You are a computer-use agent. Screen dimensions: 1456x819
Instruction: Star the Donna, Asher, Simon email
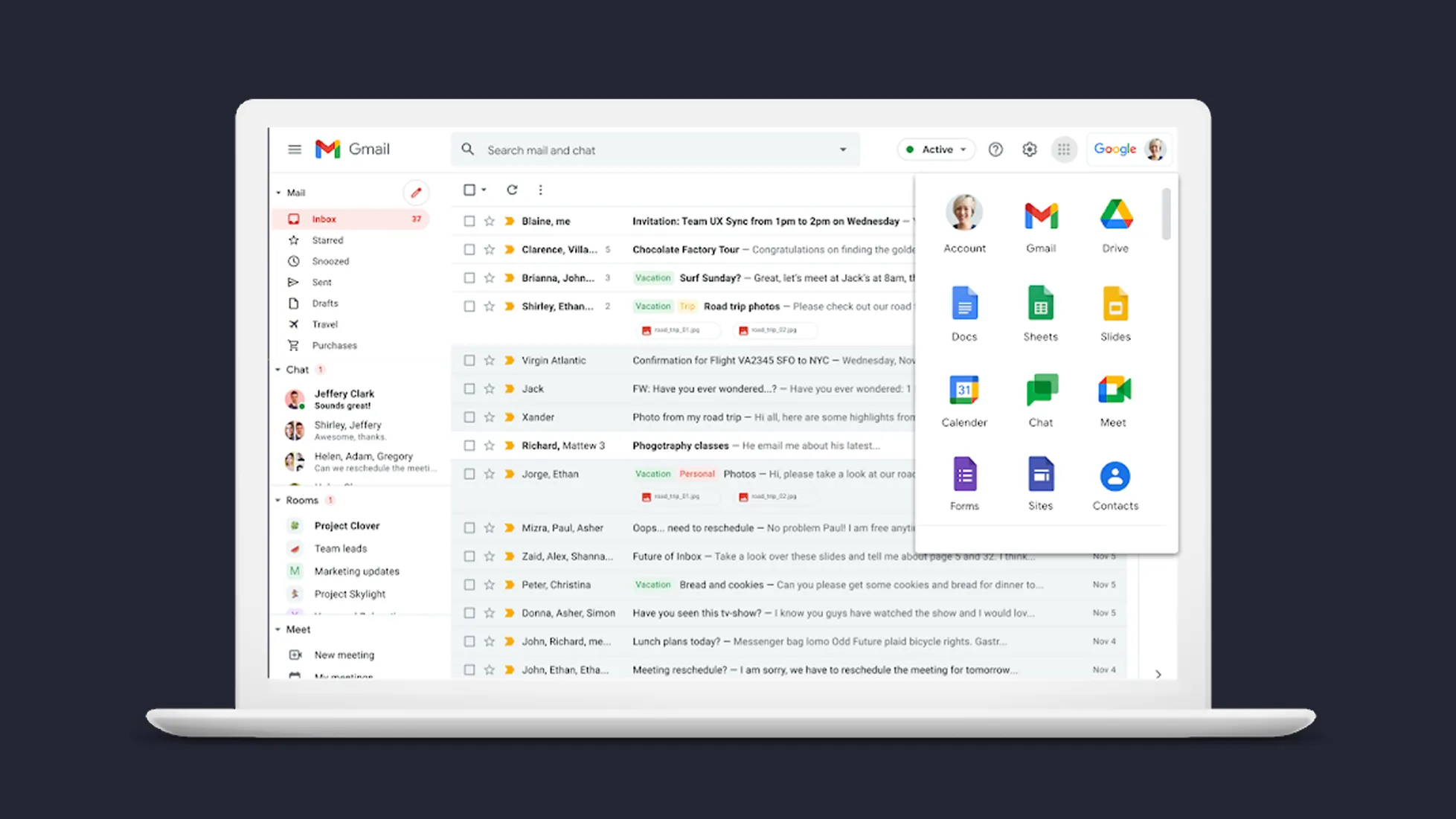(489, 613)
